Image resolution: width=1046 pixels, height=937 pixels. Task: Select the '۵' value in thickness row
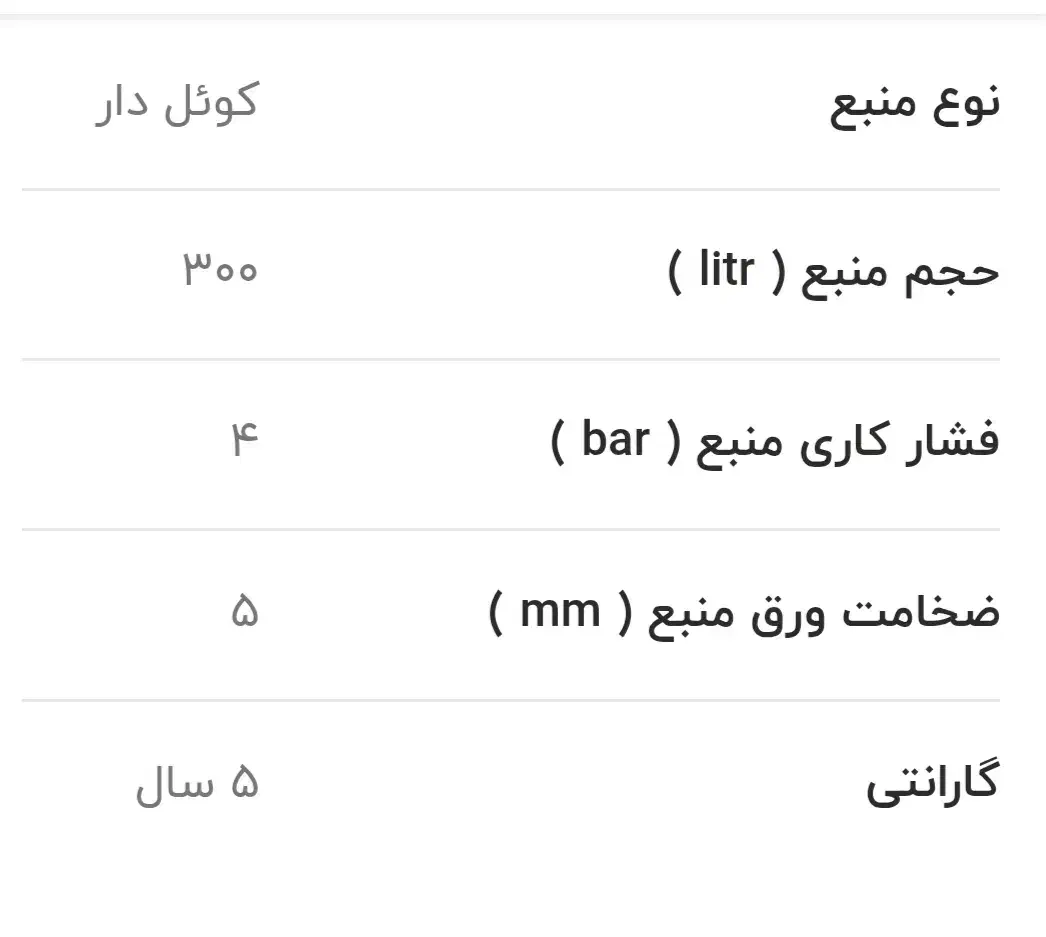coord(244,612)
